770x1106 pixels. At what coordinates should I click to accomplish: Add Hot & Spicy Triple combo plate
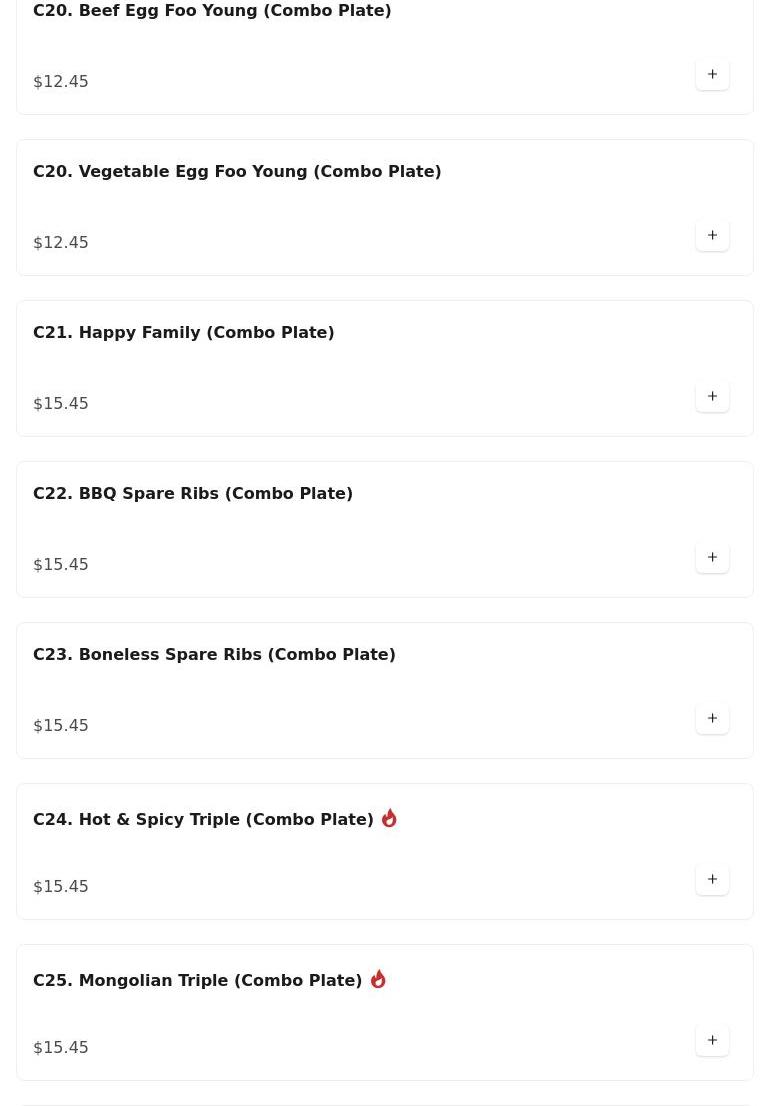712,880
